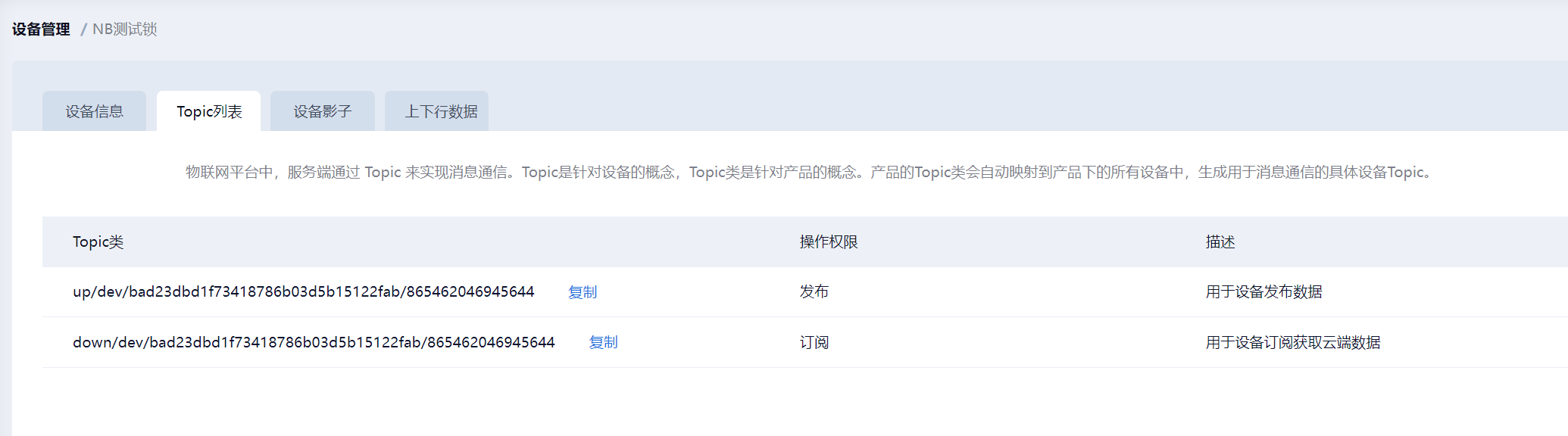Click the slash separator in the breadcrumb

tap(83, 30)
